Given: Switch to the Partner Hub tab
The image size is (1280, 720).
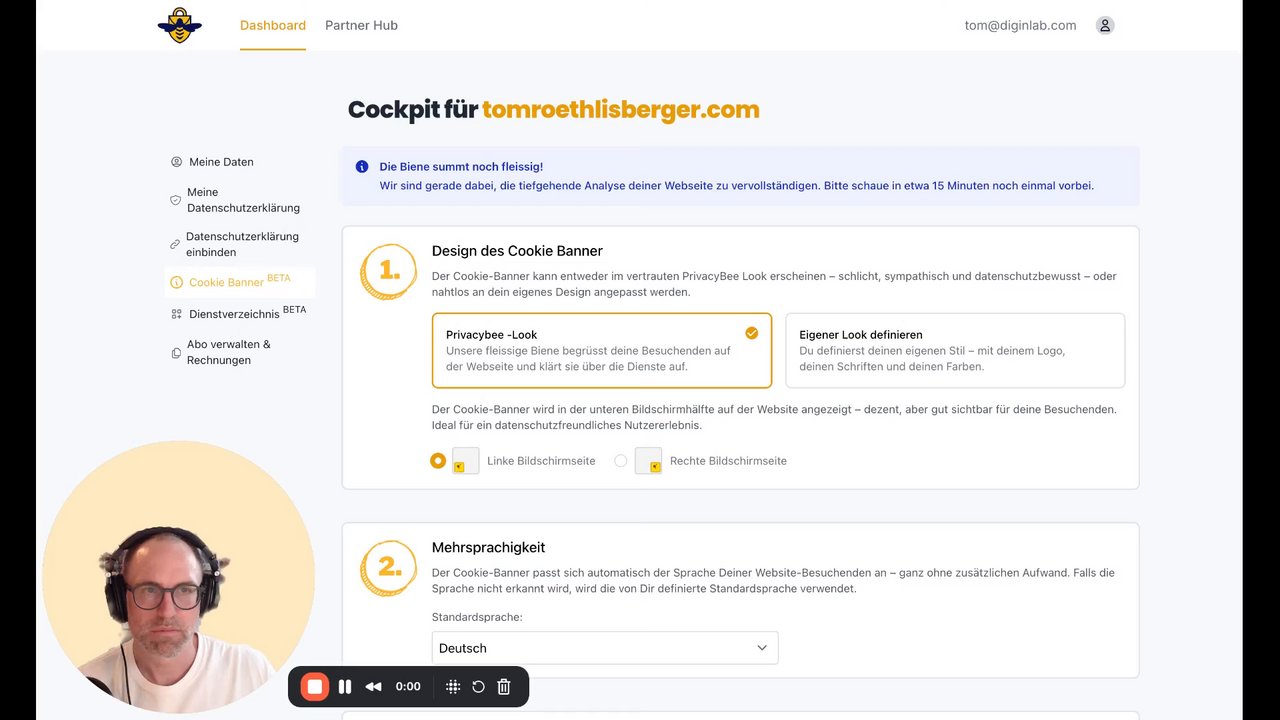Looking at the screenshot, I should [361, 25].
